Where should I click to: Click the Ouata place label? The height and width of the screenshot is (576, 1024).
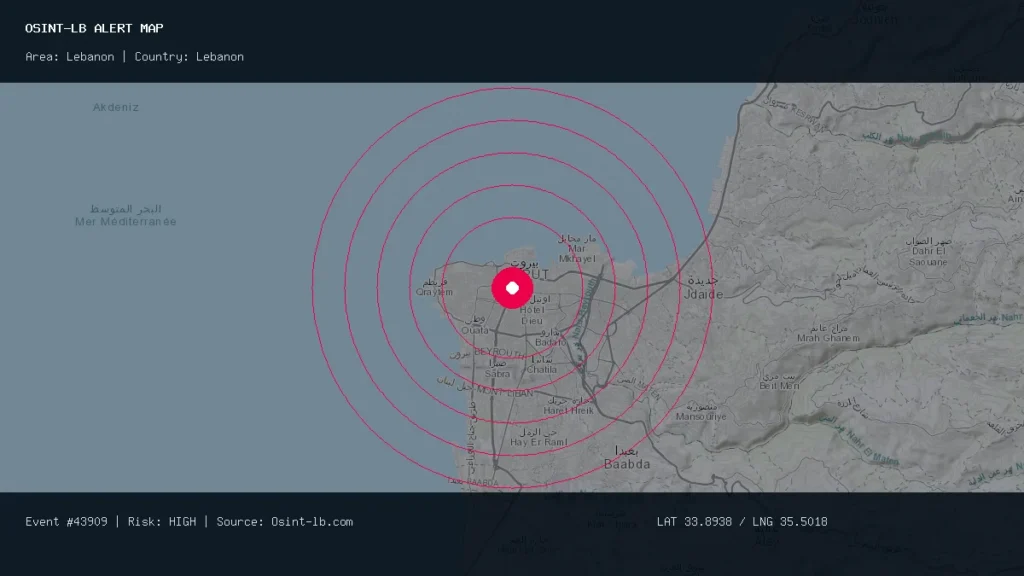coord(475,330)
